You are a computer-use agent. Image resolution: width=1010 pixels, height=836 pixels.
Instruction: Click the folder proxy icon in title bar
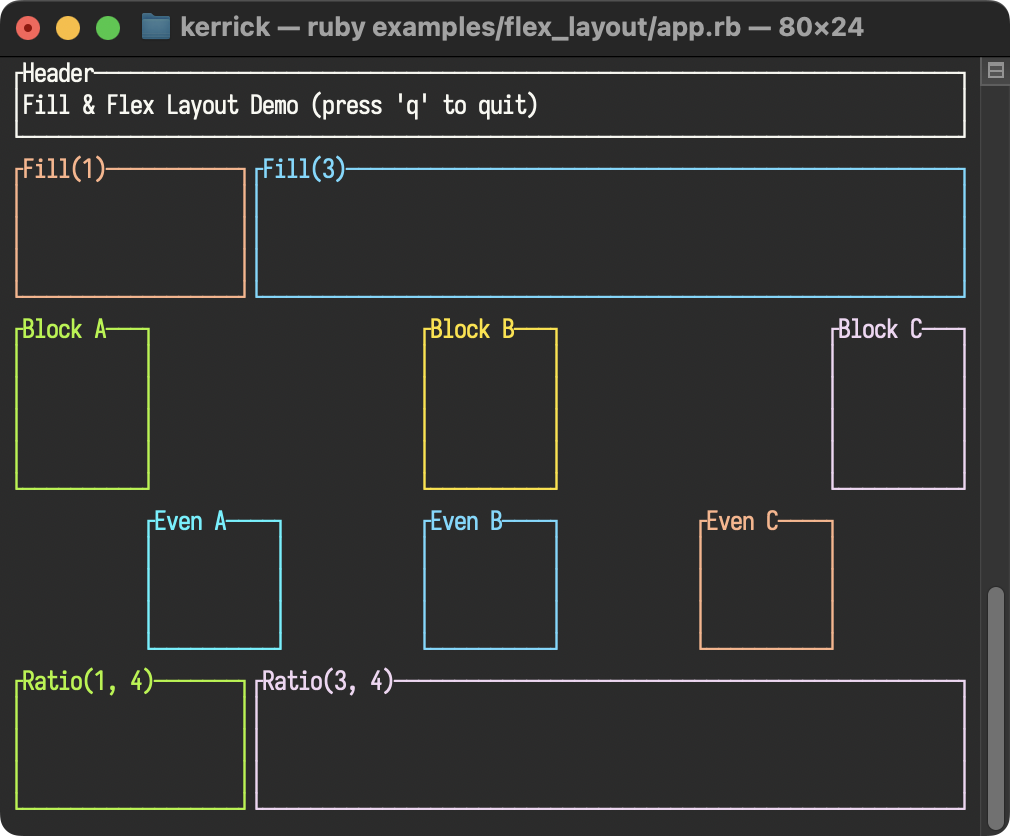click(x=155, y=26)
